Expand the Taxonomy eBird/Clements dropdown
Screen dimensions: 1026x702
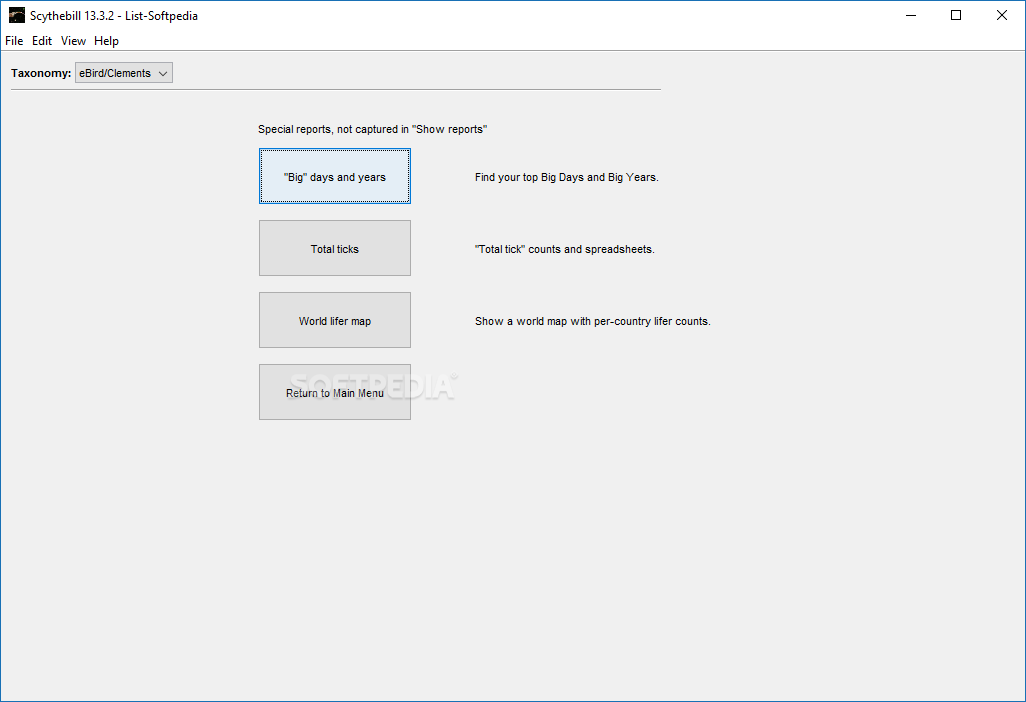124,73
